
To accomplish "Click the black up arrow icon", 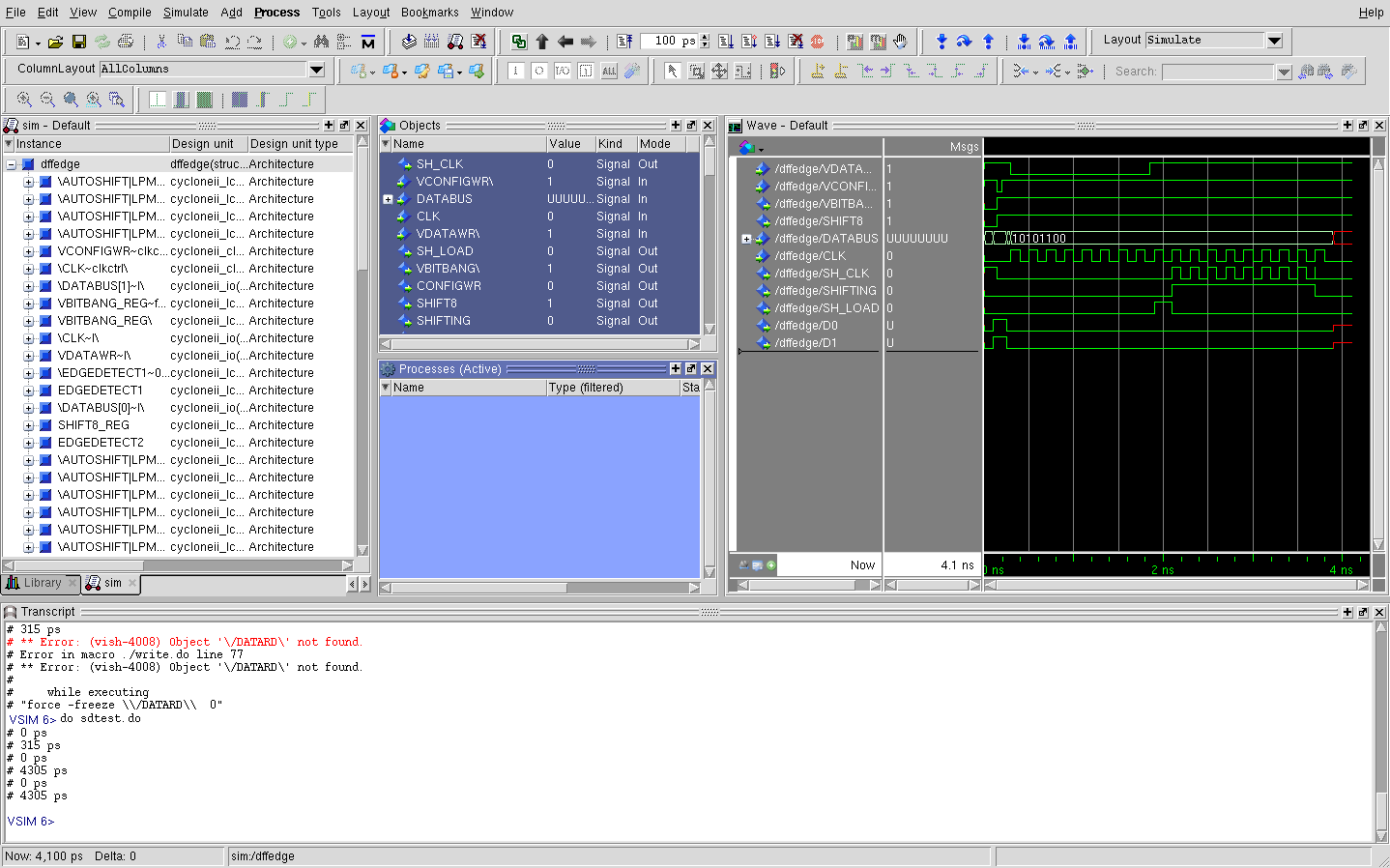I will pyautogui.click(x=542, y=42).
